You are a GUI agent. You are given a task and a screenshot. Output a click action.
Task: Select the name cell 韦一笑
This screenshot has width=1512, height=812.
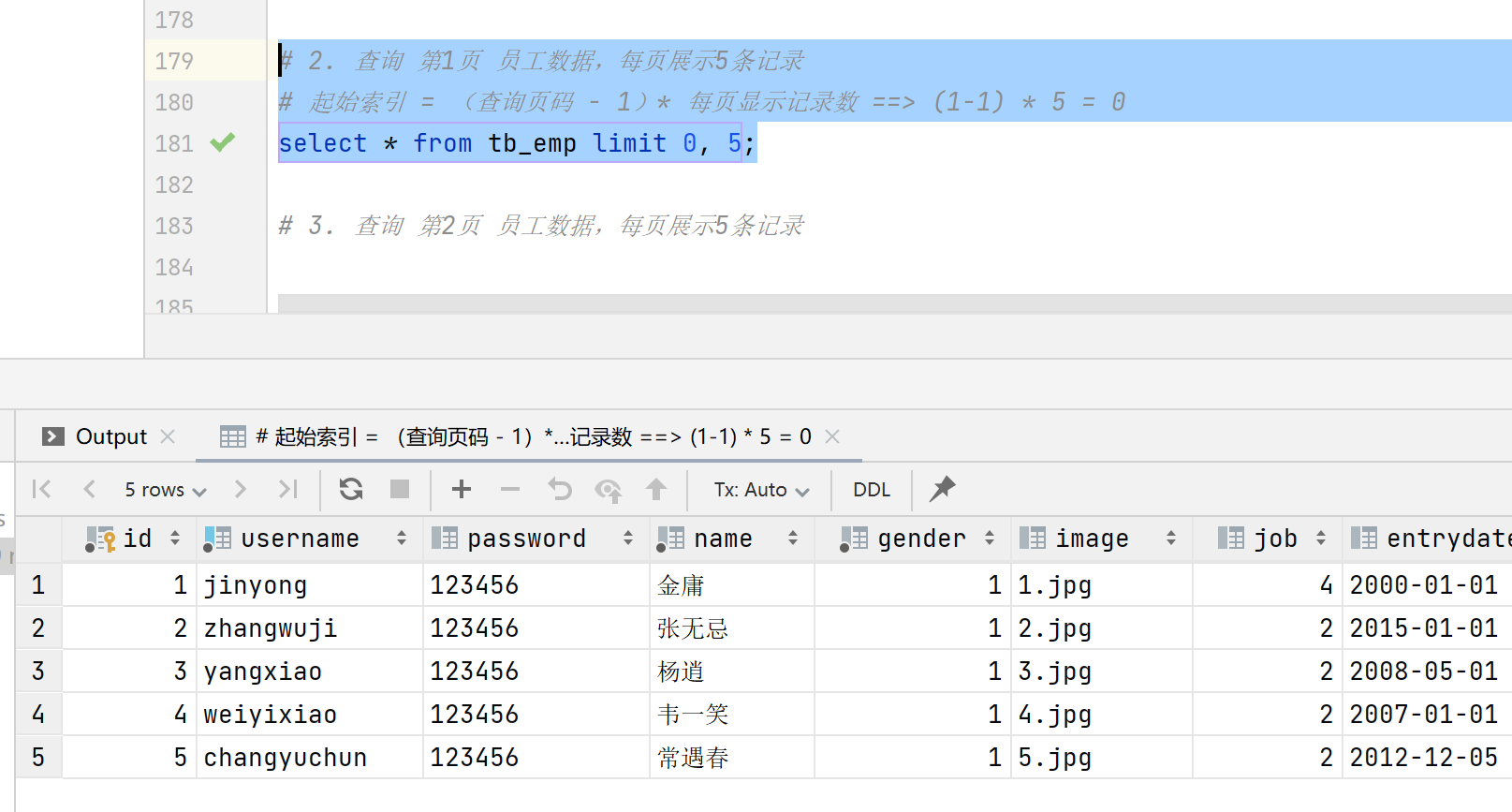click(x=732, y=715)
